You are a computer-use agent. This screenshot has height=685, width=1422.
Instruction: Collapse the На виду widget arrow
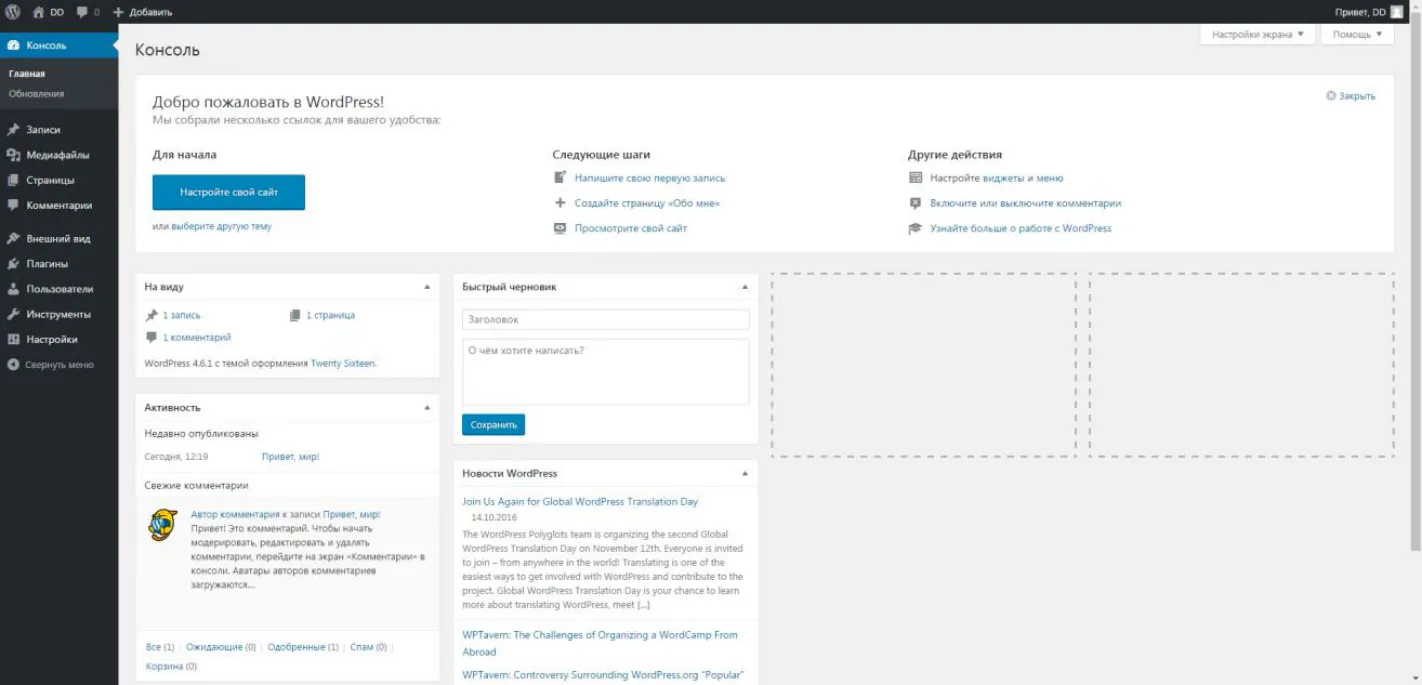click(427, 287)
